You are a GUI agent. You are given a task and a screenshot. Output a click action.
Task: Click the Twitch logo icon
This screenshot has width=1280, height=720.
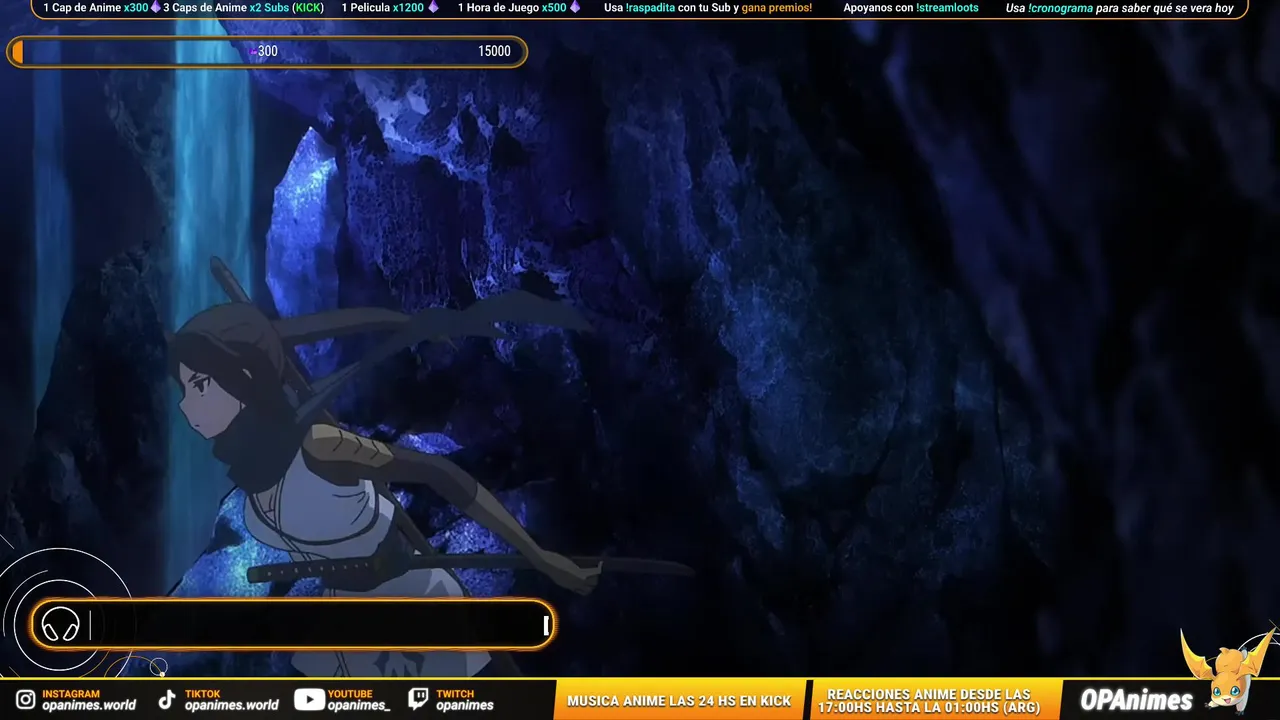419,700
